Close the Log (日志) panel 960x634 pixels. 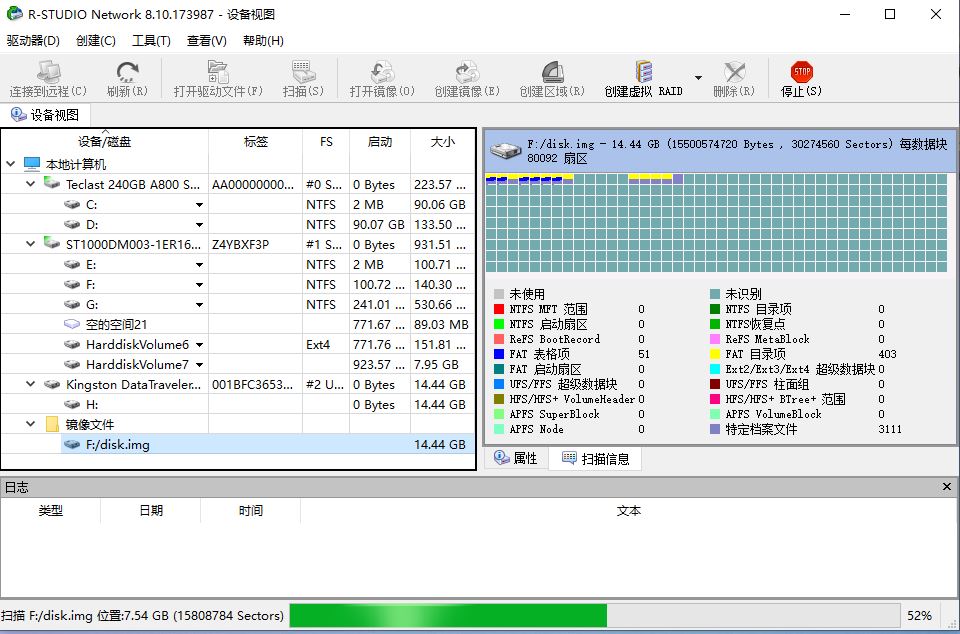947,487
